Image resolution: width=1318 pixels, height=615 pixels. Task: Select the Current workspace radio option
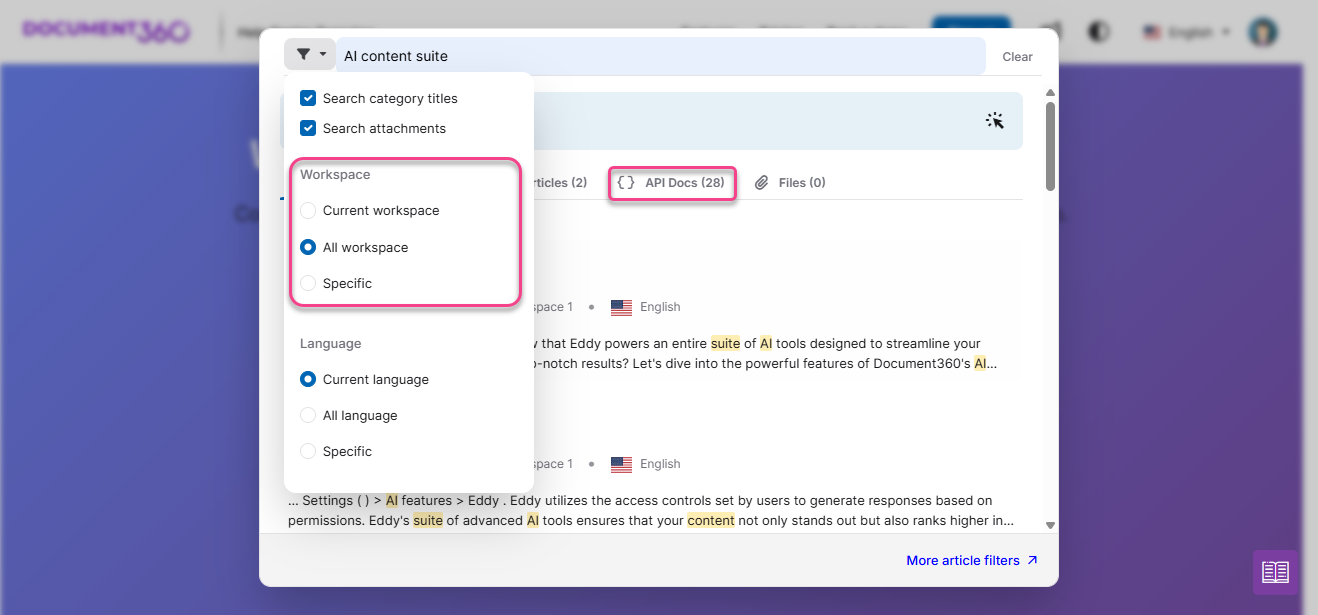pos(308,210)
